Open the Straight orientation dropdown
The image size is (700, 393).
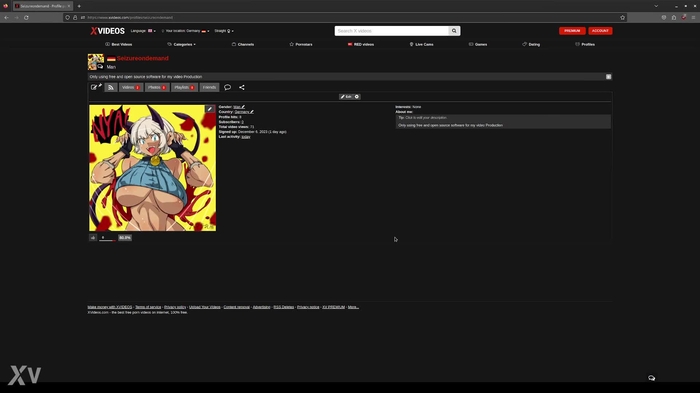tap(224, 31)
